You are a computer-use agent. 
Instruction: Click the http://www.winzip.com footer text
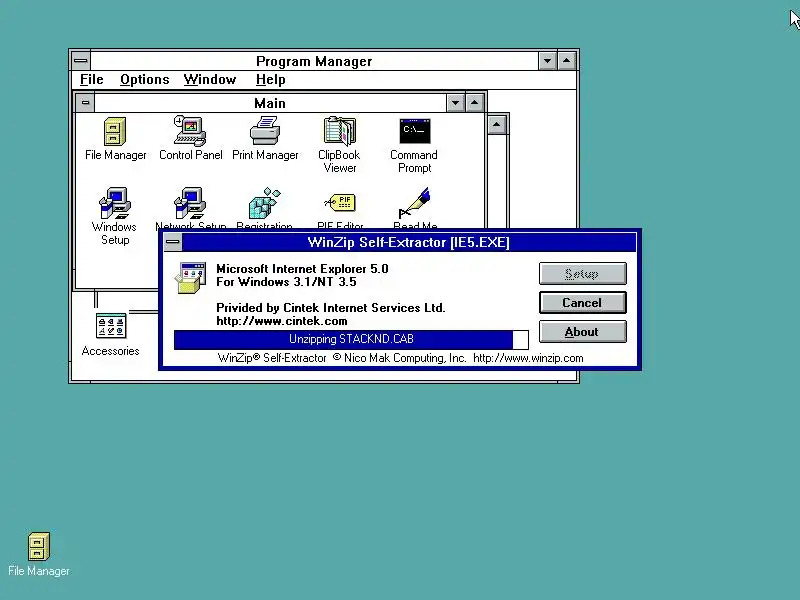(x=528, y=358)
